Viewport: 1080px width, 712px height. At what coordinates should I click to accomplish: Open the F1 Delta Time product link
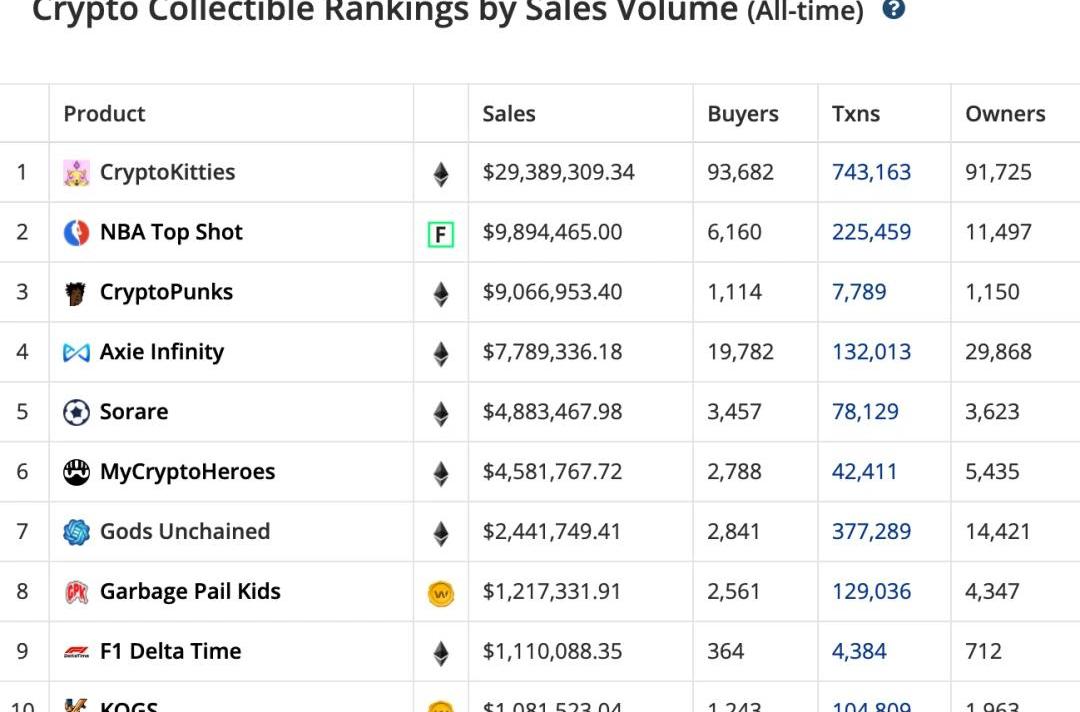pos(170,651)
